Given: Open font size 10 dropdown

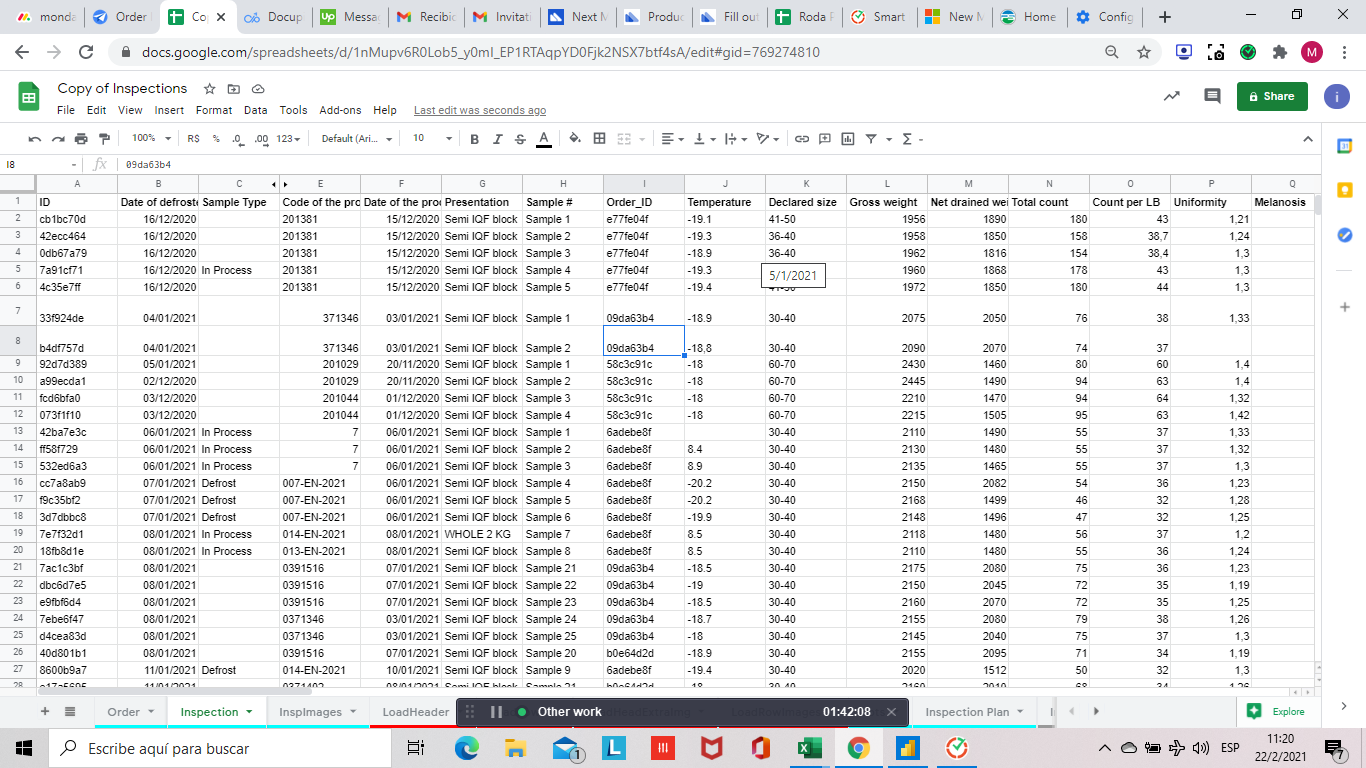Looking at the screenshot, I should coord(432,138).
